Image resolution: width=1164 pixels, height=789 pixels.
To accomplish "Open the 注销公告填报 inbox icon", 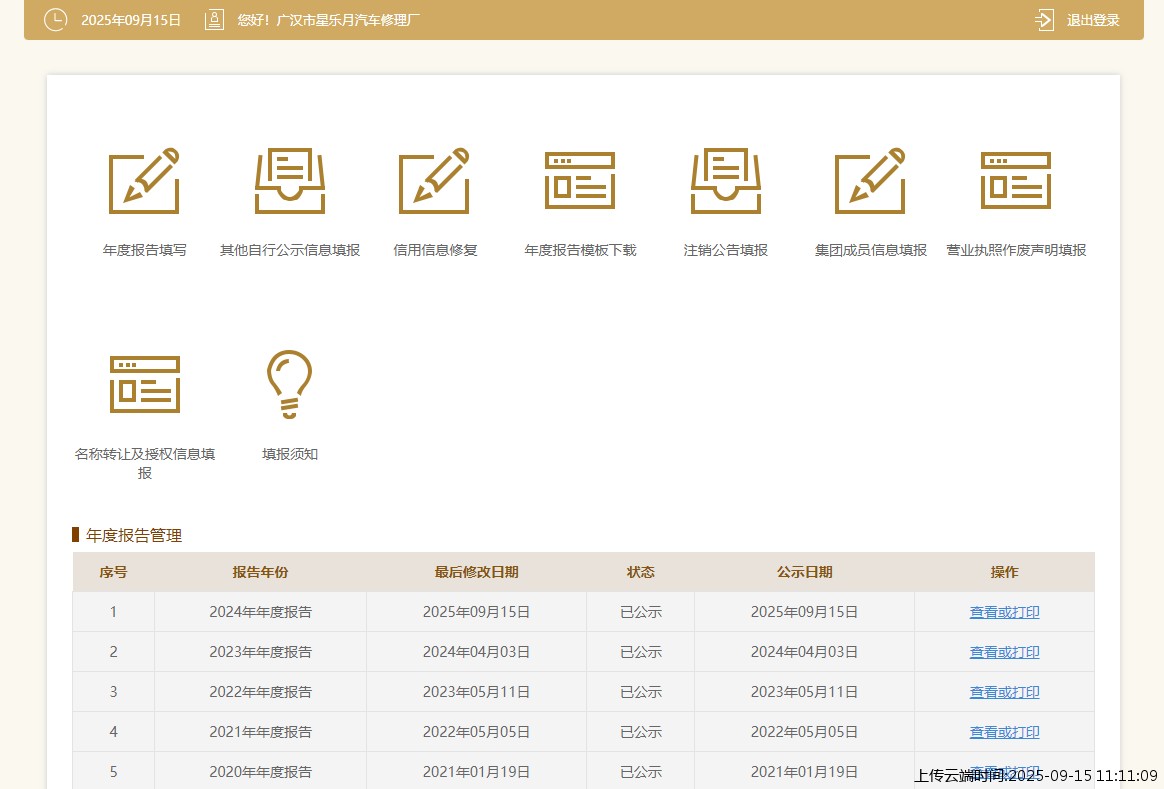I will [725, 180].
